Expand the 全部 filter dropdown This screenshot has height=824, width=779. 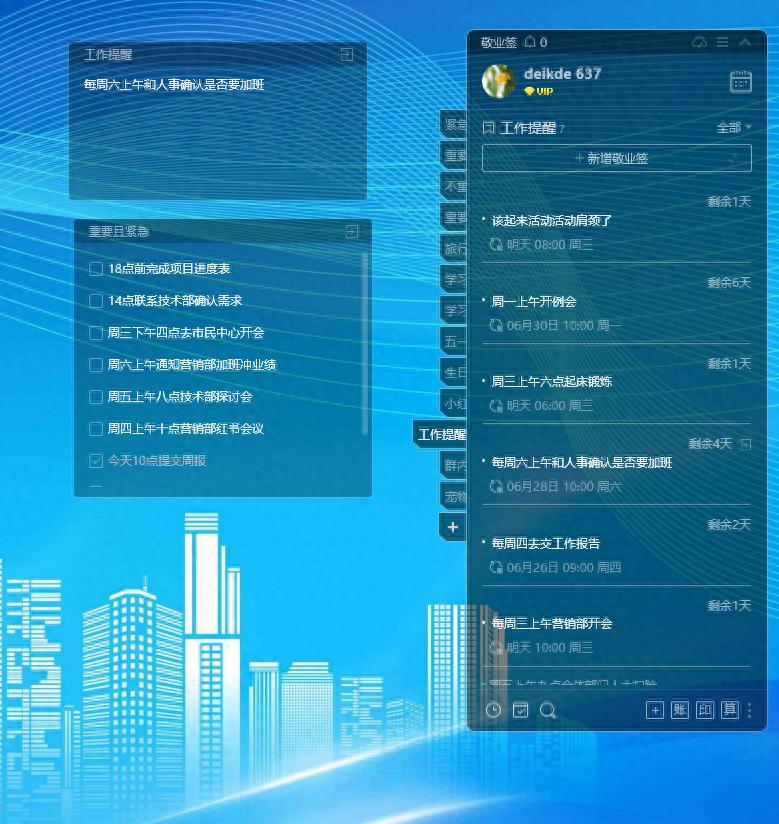point(734,128)
